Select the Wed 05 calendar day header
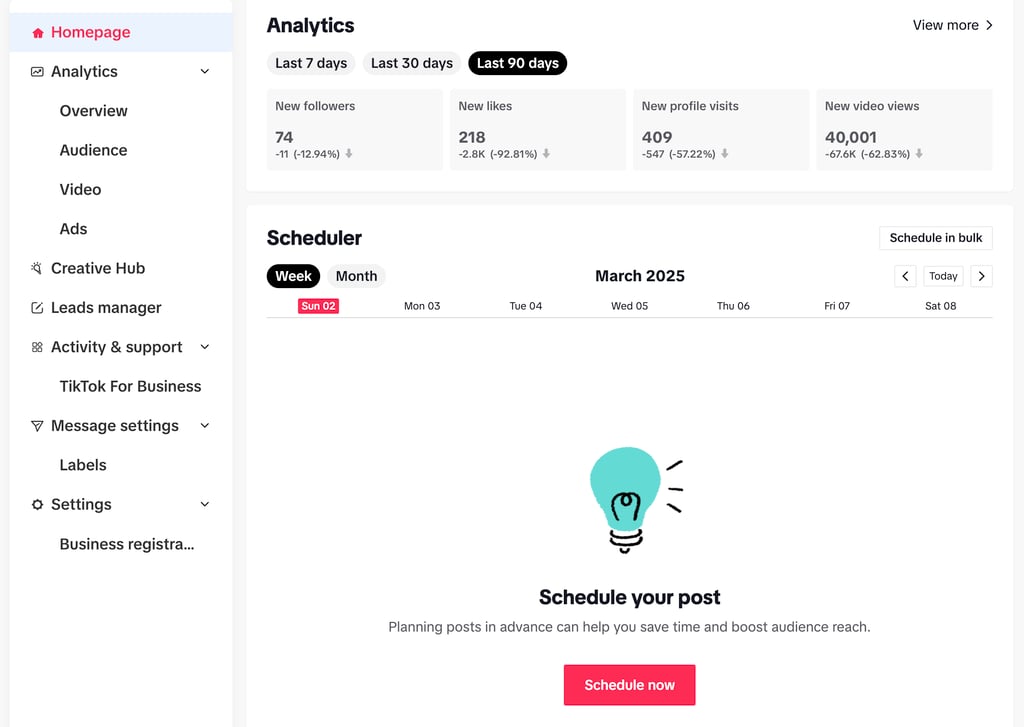Viewport: 1024px width, 727px height. click(x=629, y=306)
